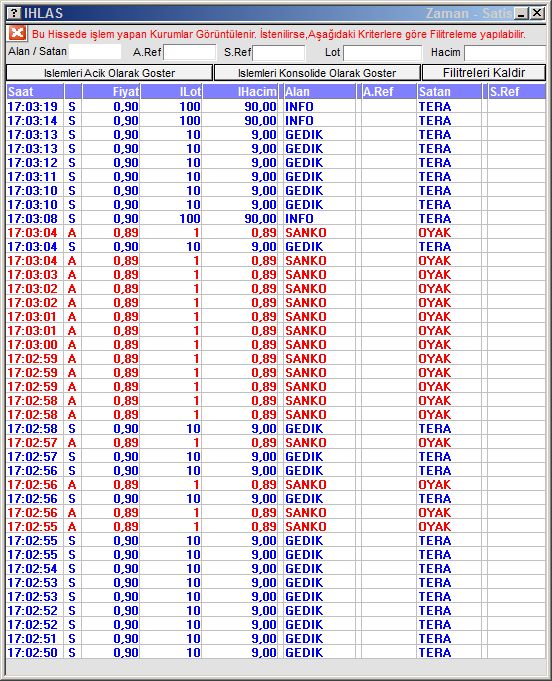Screen dimensions: 552x681
Task: Click the 17:02:57 A row time cell
Action: pos(33,443)
